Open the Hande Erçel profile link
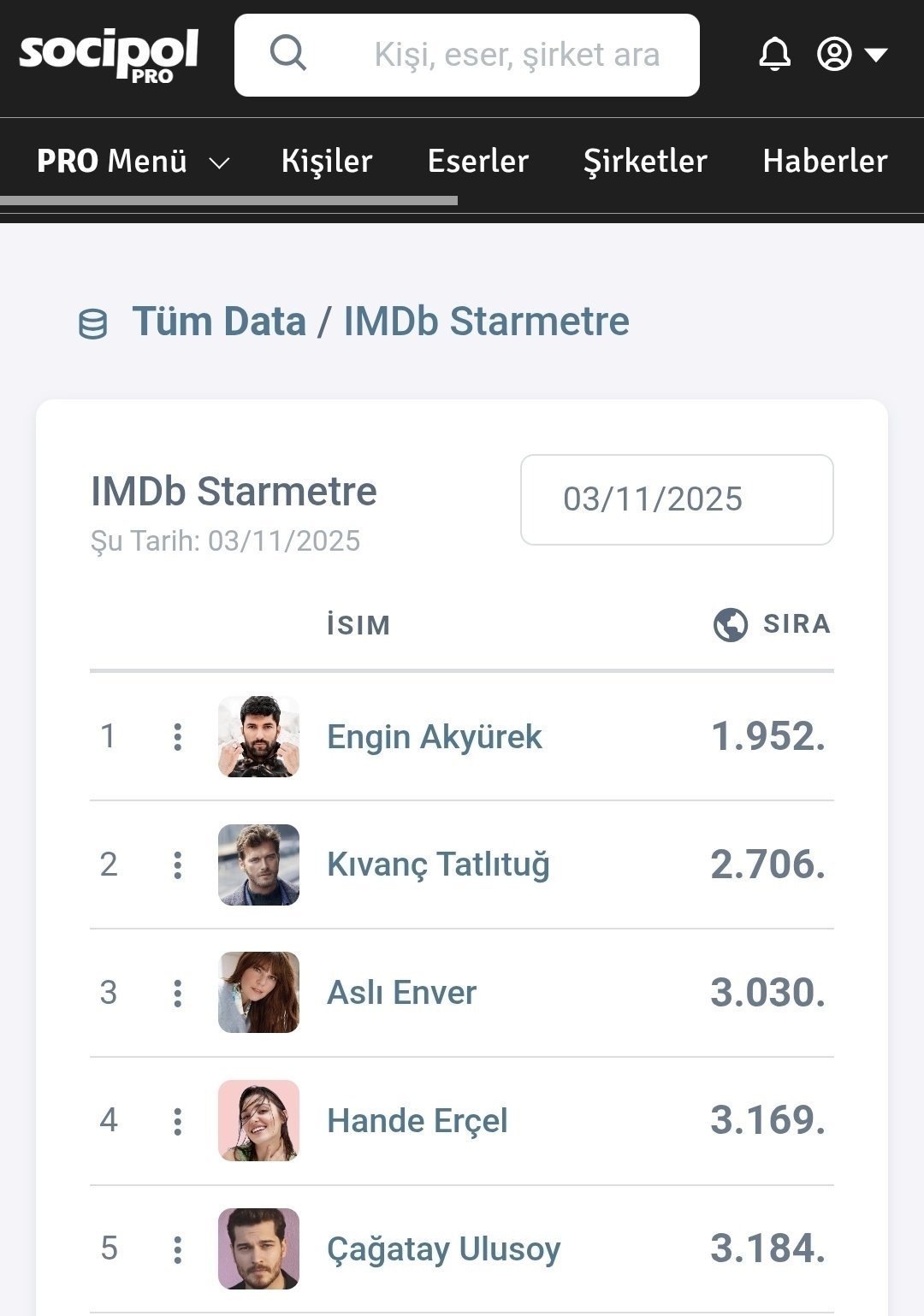The image size is (924, 1316). [418, 1120]
